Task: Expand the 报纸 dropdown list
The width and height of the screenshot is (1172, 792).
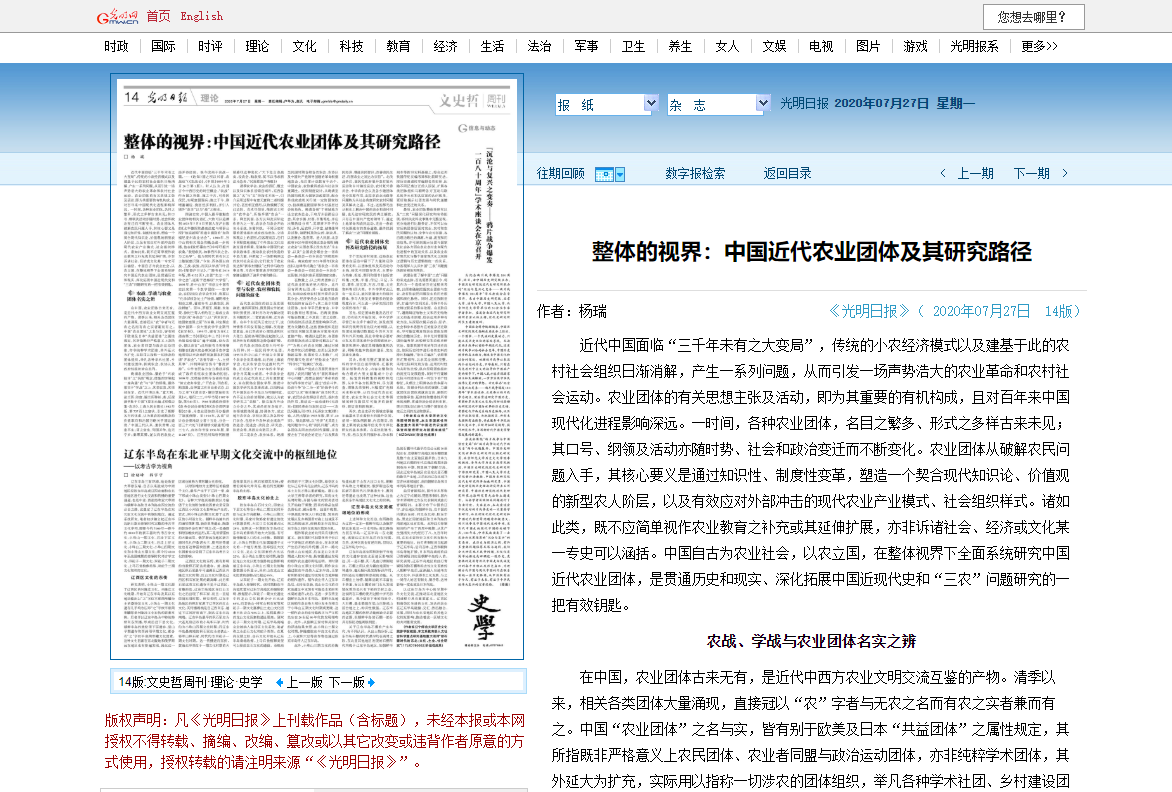Action: pyautogui.click(x=650, y=104)
